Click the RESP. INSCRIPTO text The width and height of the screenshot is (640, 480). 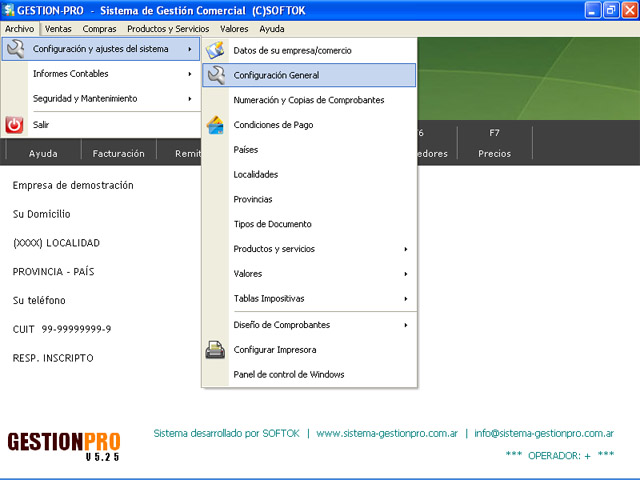click(53, 358)
